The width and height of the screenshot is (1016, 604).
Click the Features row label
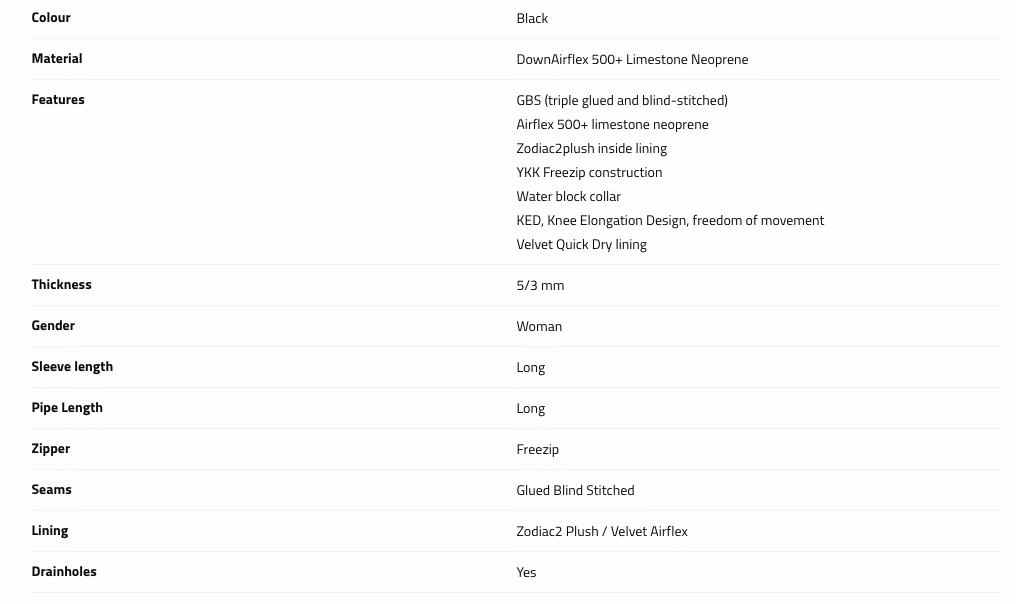pyautogui.click(x=58, y=99)
